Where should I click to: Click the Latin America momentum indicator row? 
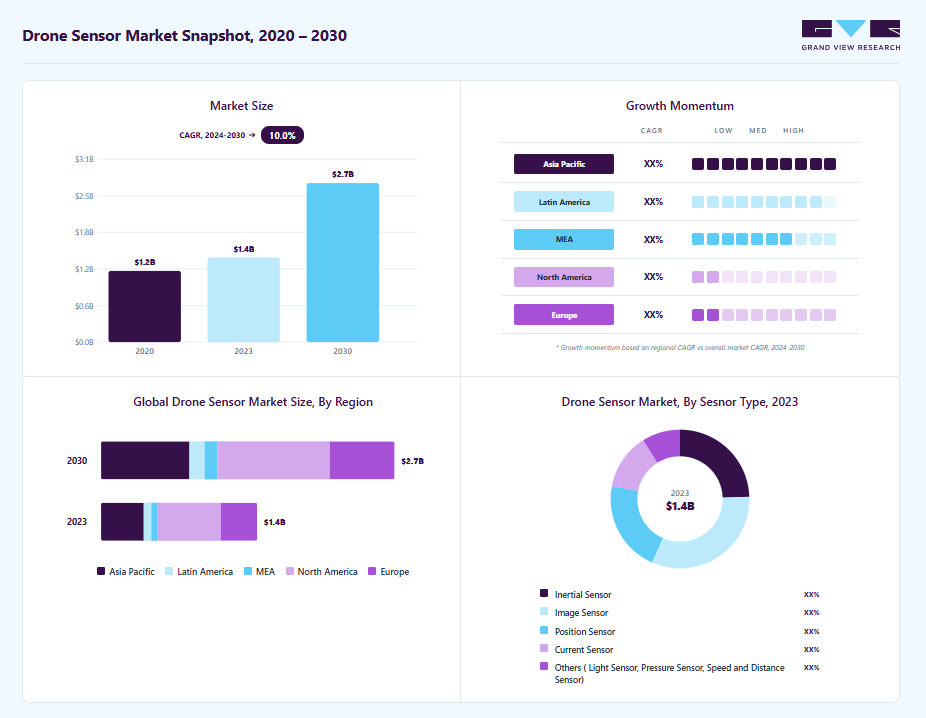(764, 202)
